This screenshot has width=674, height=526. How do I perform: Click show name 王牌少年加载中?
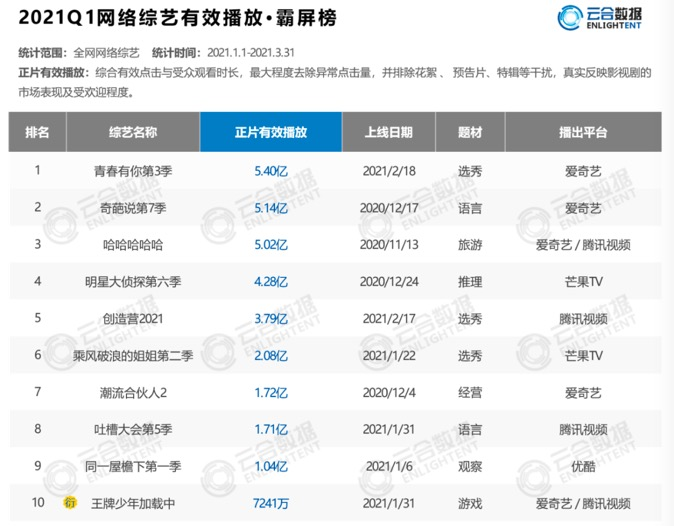coord(133,503)
